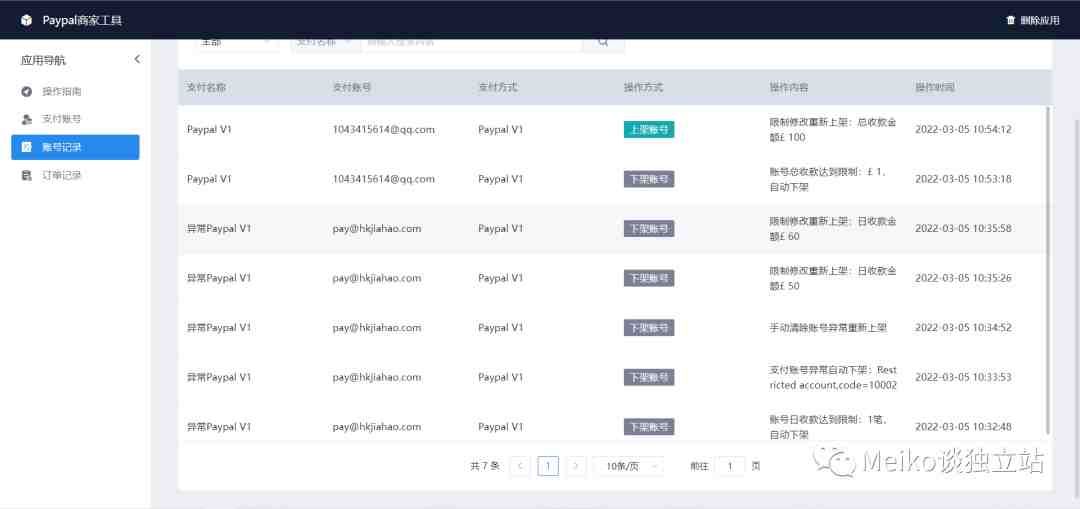Click the 总收款金额£ 100 operation text
Screen dimensions: 1080x509
833,130
